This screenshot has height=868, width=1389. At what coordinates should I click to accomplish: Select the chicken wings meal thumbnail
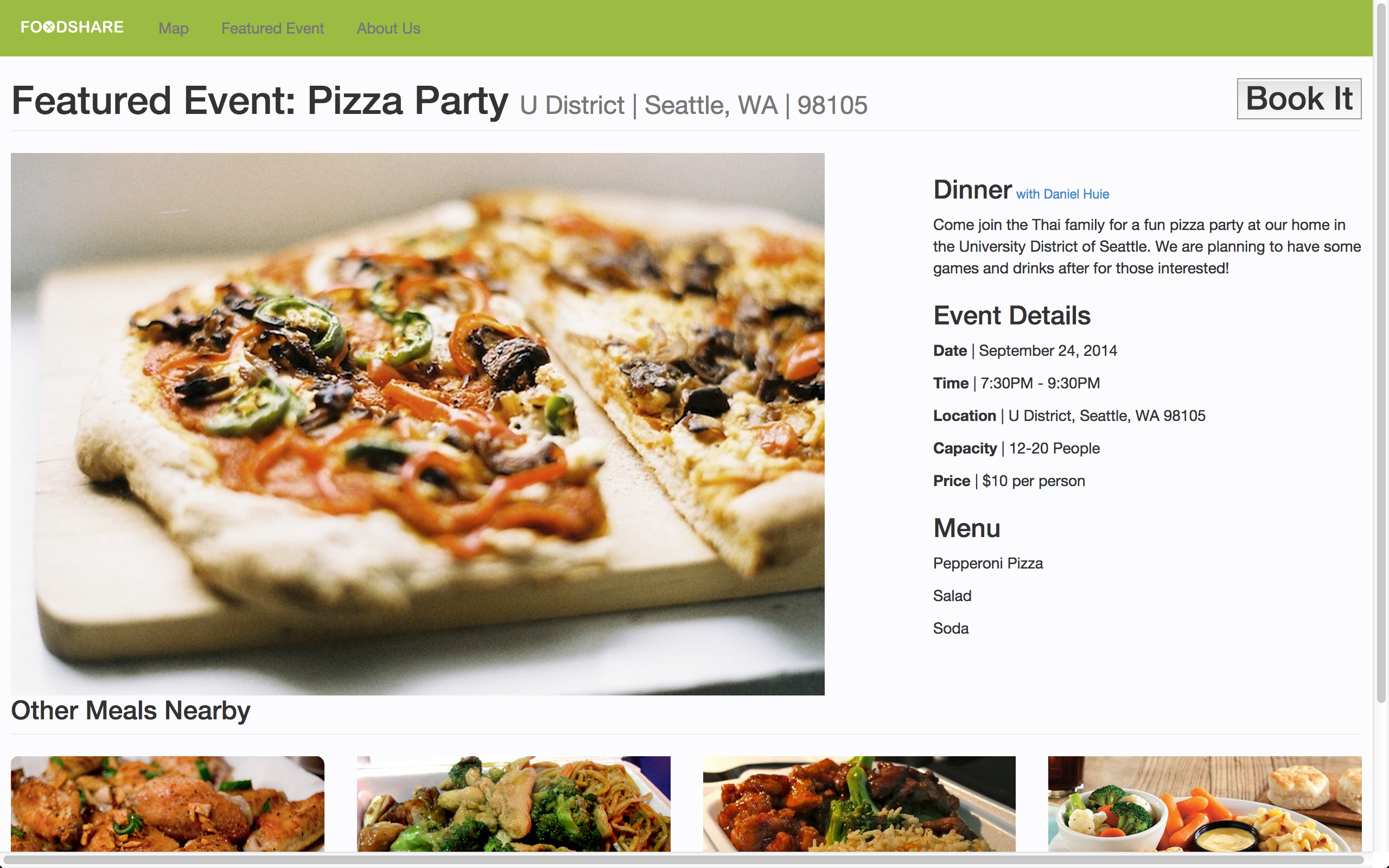coord(168,803)
